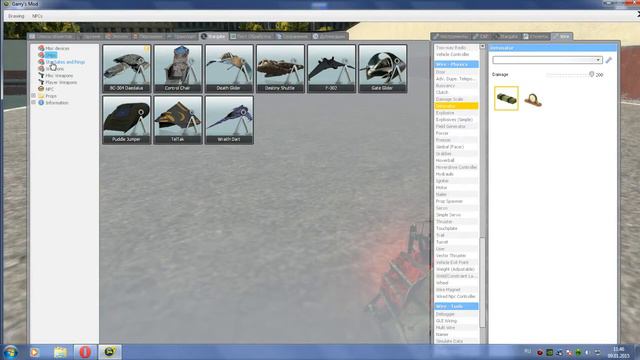Image resolution: width=640 pixels, height=360 pixels.
Task: Select the Misc devices category
Action: click(x=57, y=48)
